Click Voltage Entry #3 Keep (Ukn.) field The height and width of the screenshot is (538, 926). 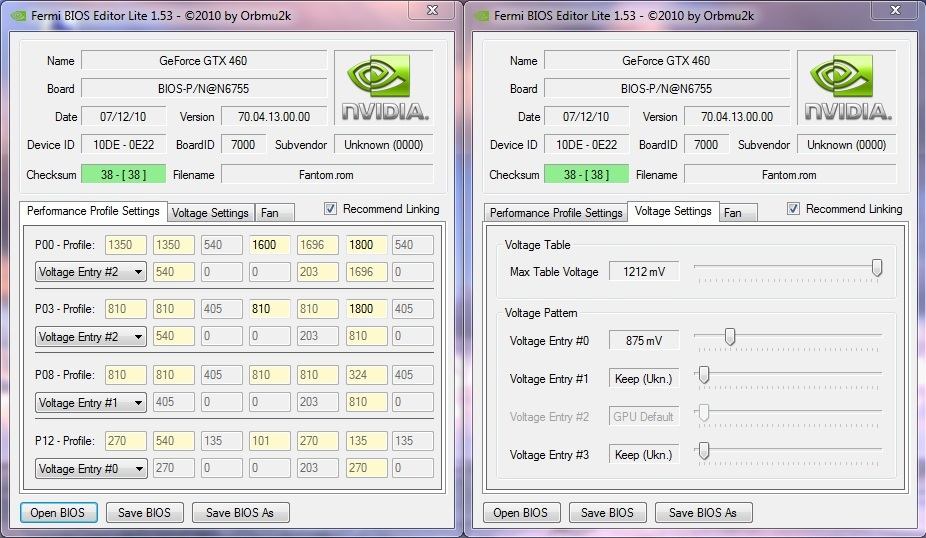(x=644, y=455)
